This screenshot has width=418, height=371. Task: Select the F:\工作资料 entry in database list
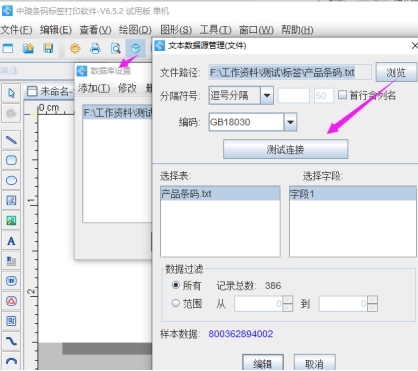coord(117,113)
